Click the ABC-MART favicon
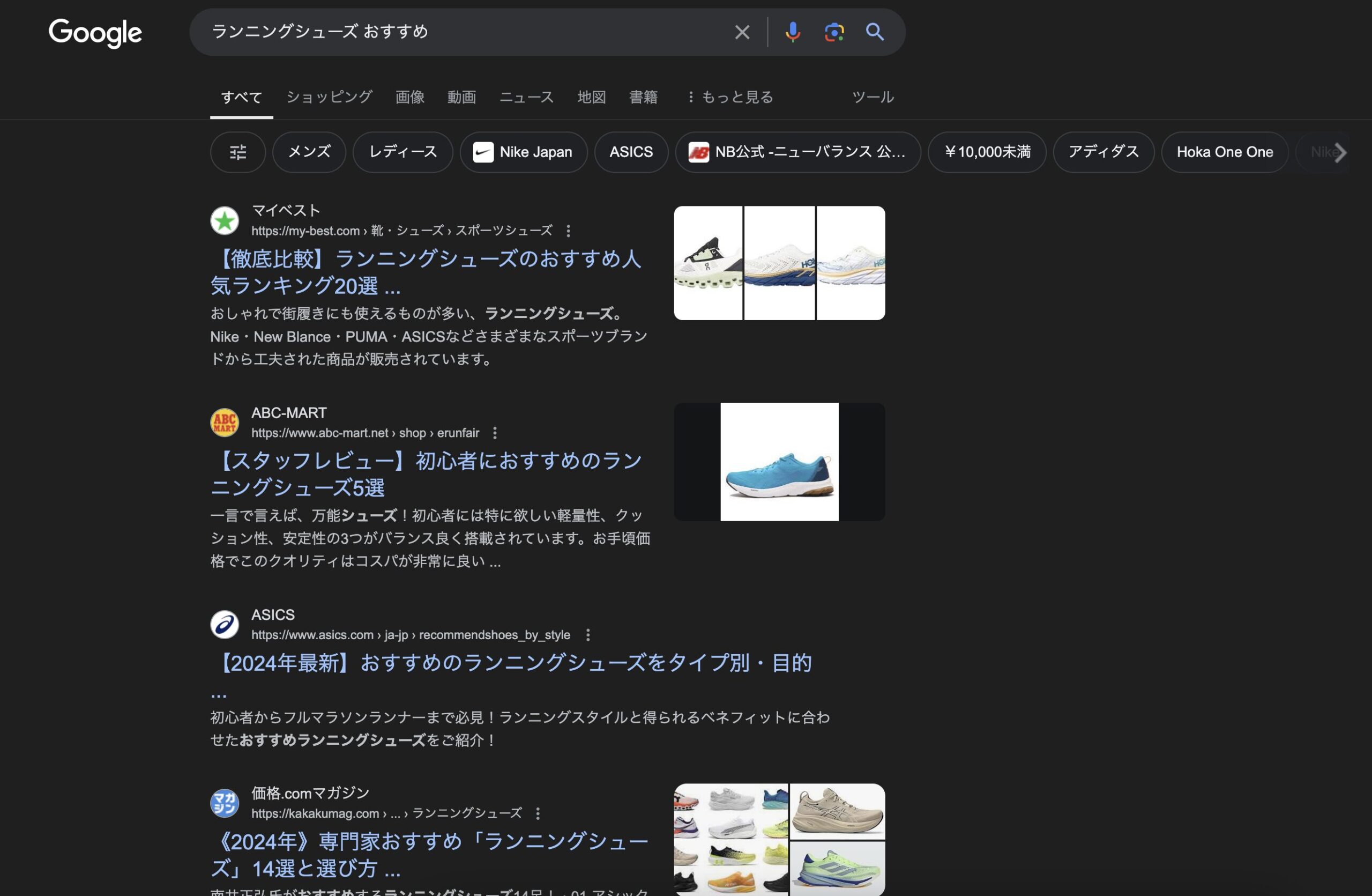 click(x=225, y=423)
